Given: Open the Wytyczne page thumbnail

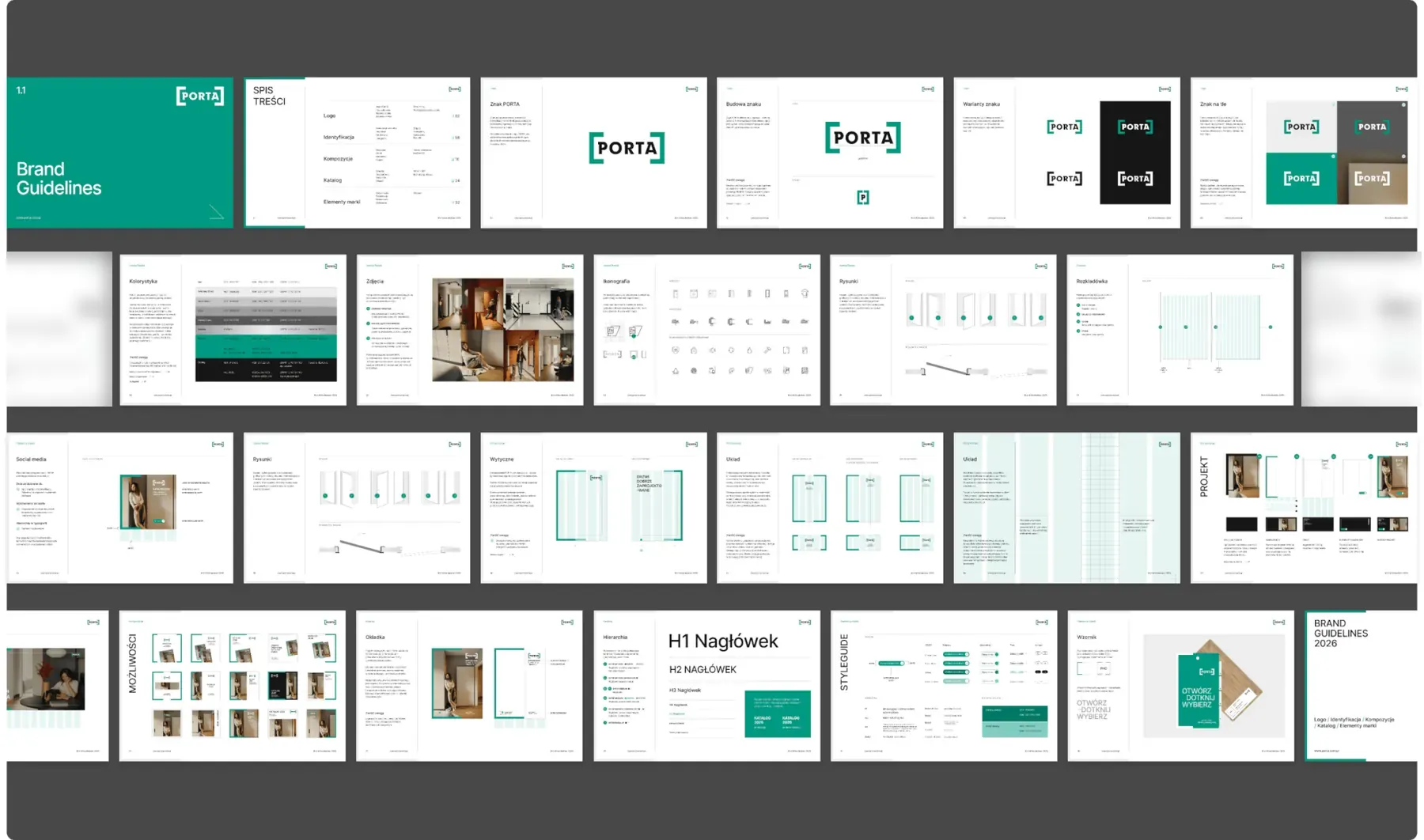Looking at the screenshot, I should [593, 508].
